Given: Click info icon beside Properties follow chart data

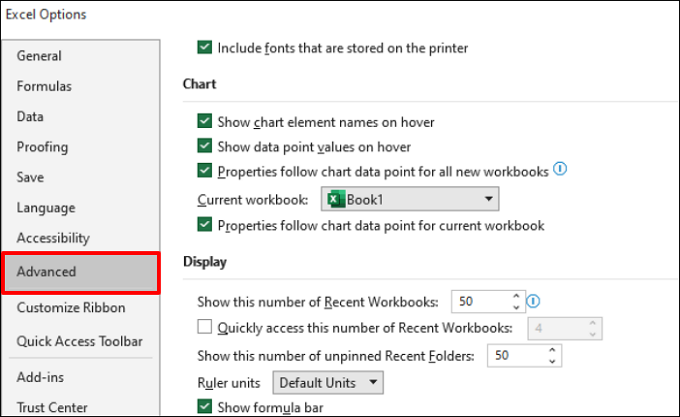Looking at the screenshot, I should pyautogui.click(x=560, y=169).
